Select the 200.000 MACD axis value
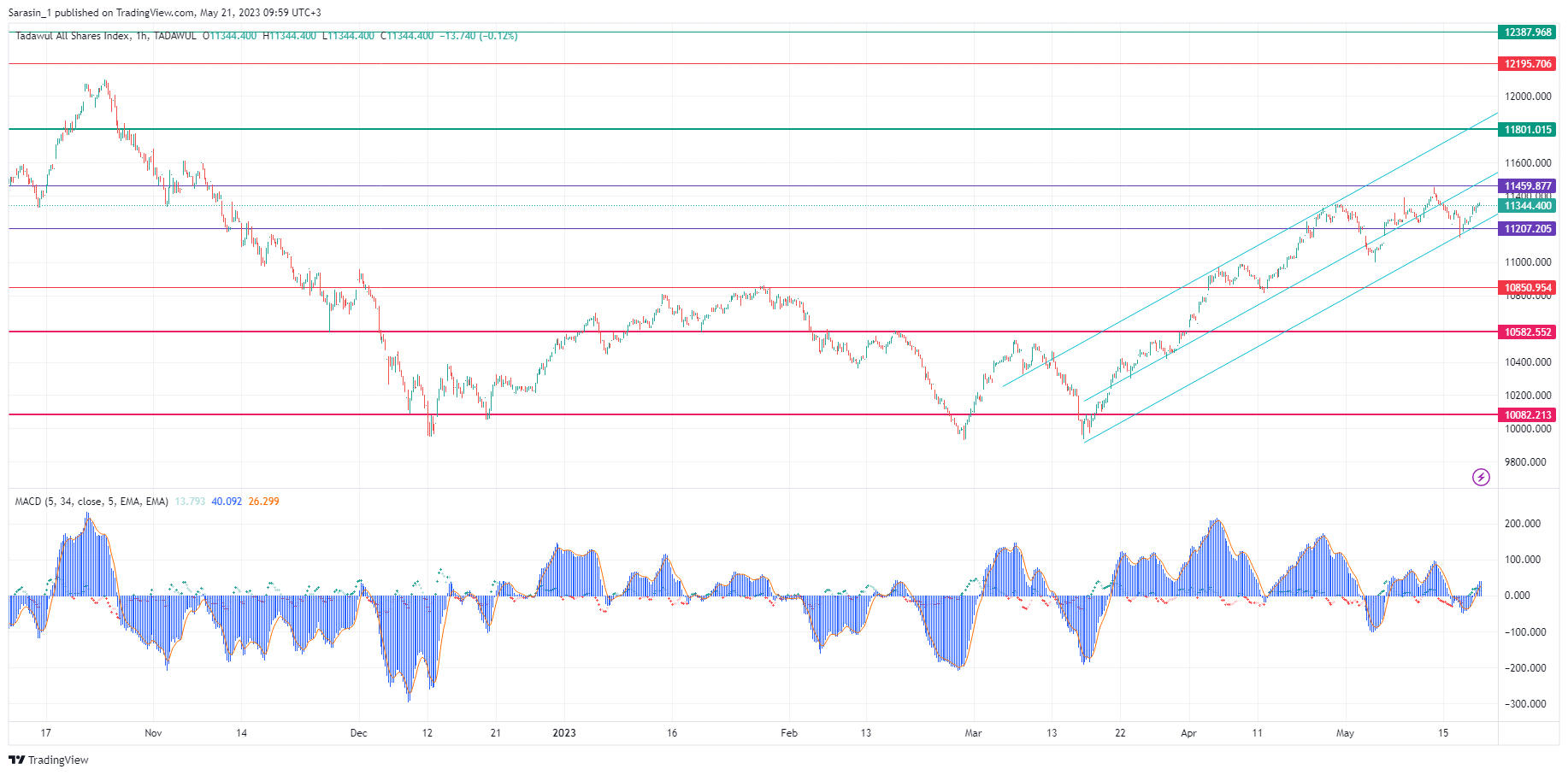Viewport: 1568px width, 775px height. [x=1523, y=524]
